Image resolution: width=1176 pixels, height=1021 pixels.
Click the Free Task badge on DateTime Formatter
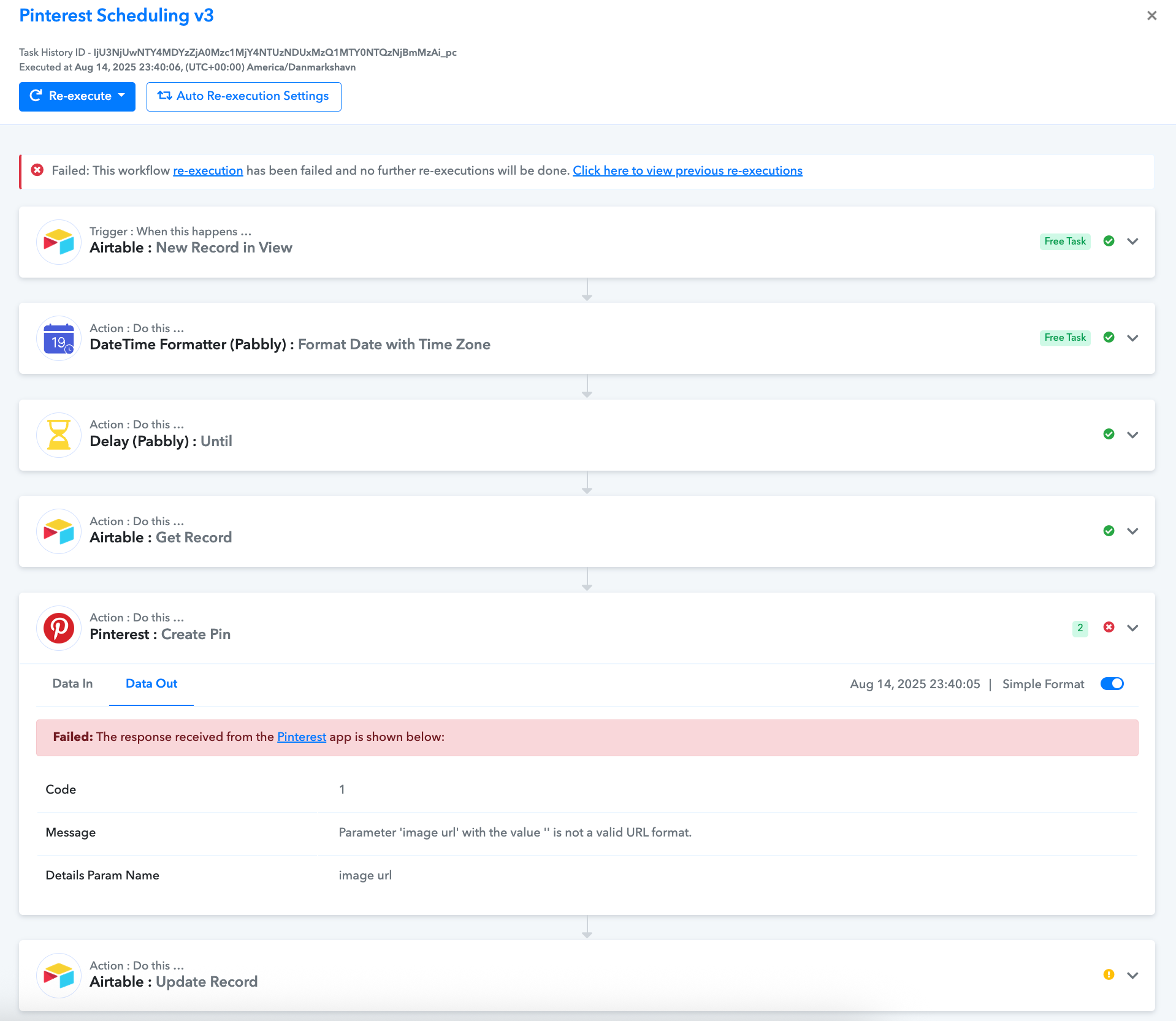(1065, 338)
